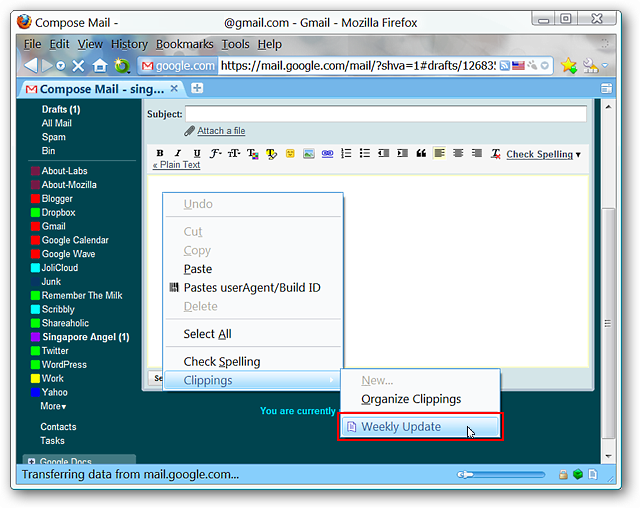Expand the More labels list
Viewport: 640px width, 508px height.
tap(53, 406)
